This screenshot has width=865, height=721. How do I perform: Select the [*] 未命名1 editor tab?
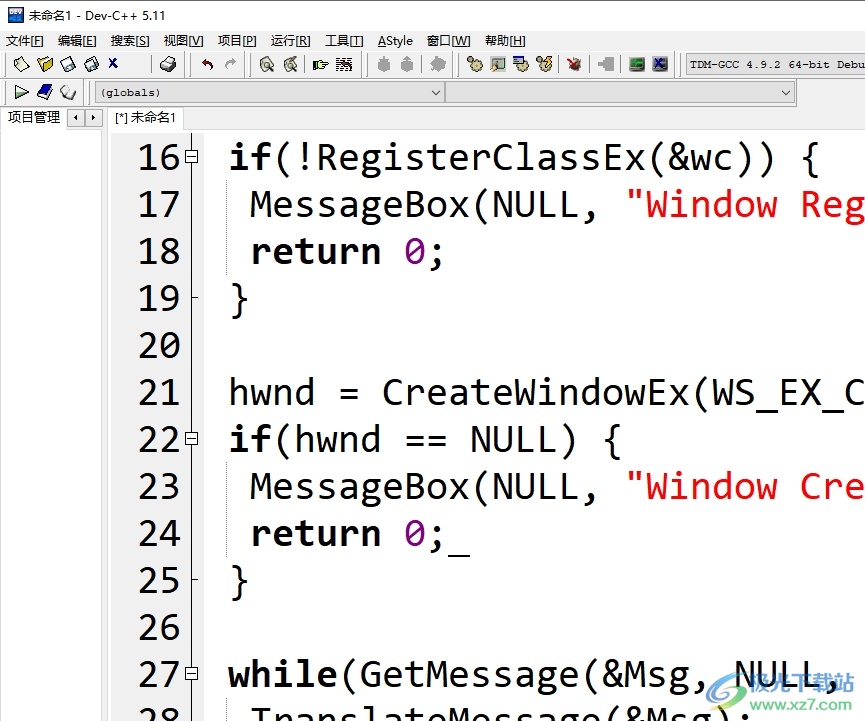point(145,118)
